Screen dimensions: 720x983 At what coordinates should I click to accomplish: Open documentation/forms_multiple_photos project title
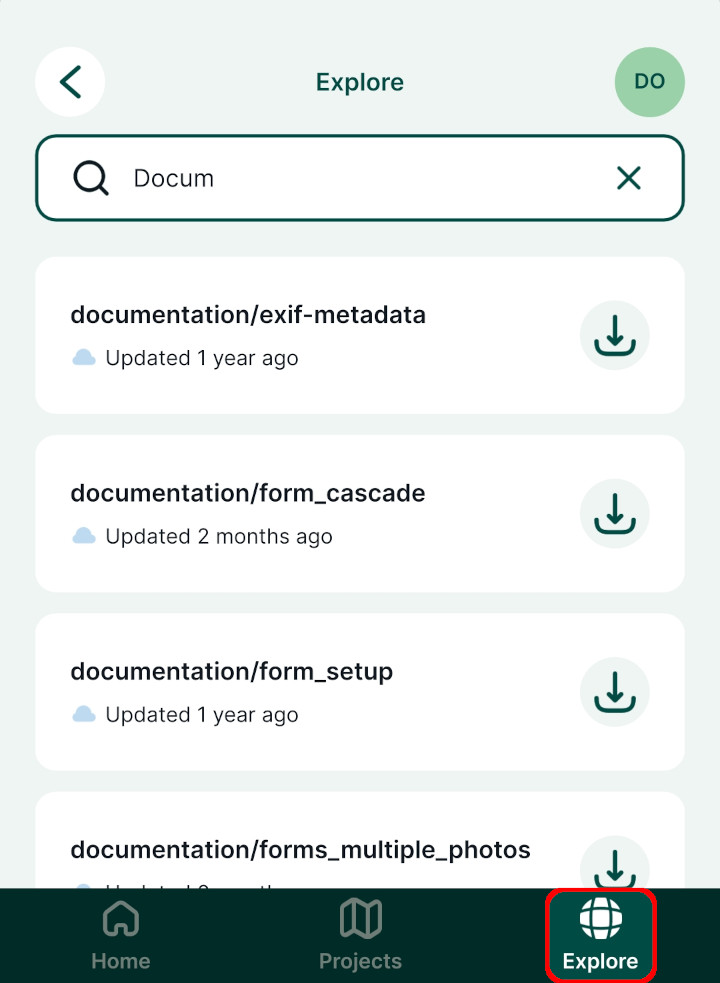pos(300,850)
